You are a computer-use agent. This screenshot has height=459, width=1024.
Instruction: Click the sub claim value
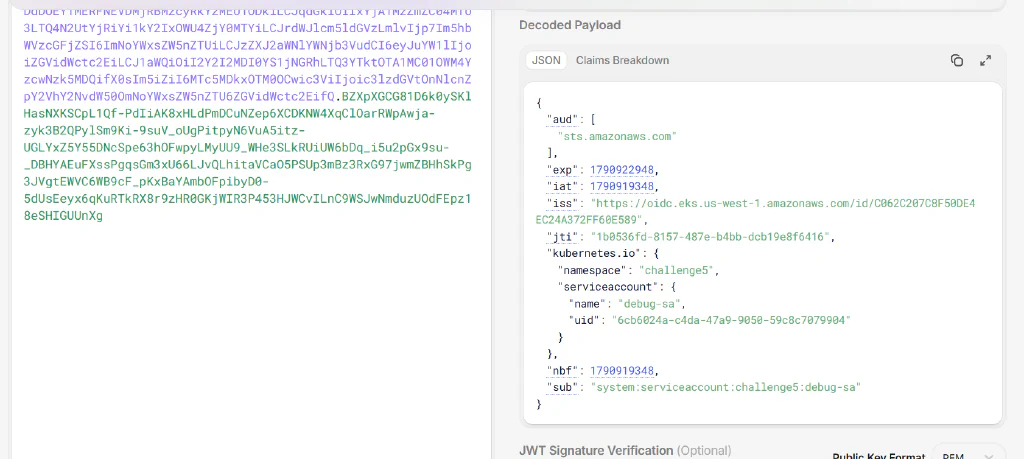[x=726, y=387]
